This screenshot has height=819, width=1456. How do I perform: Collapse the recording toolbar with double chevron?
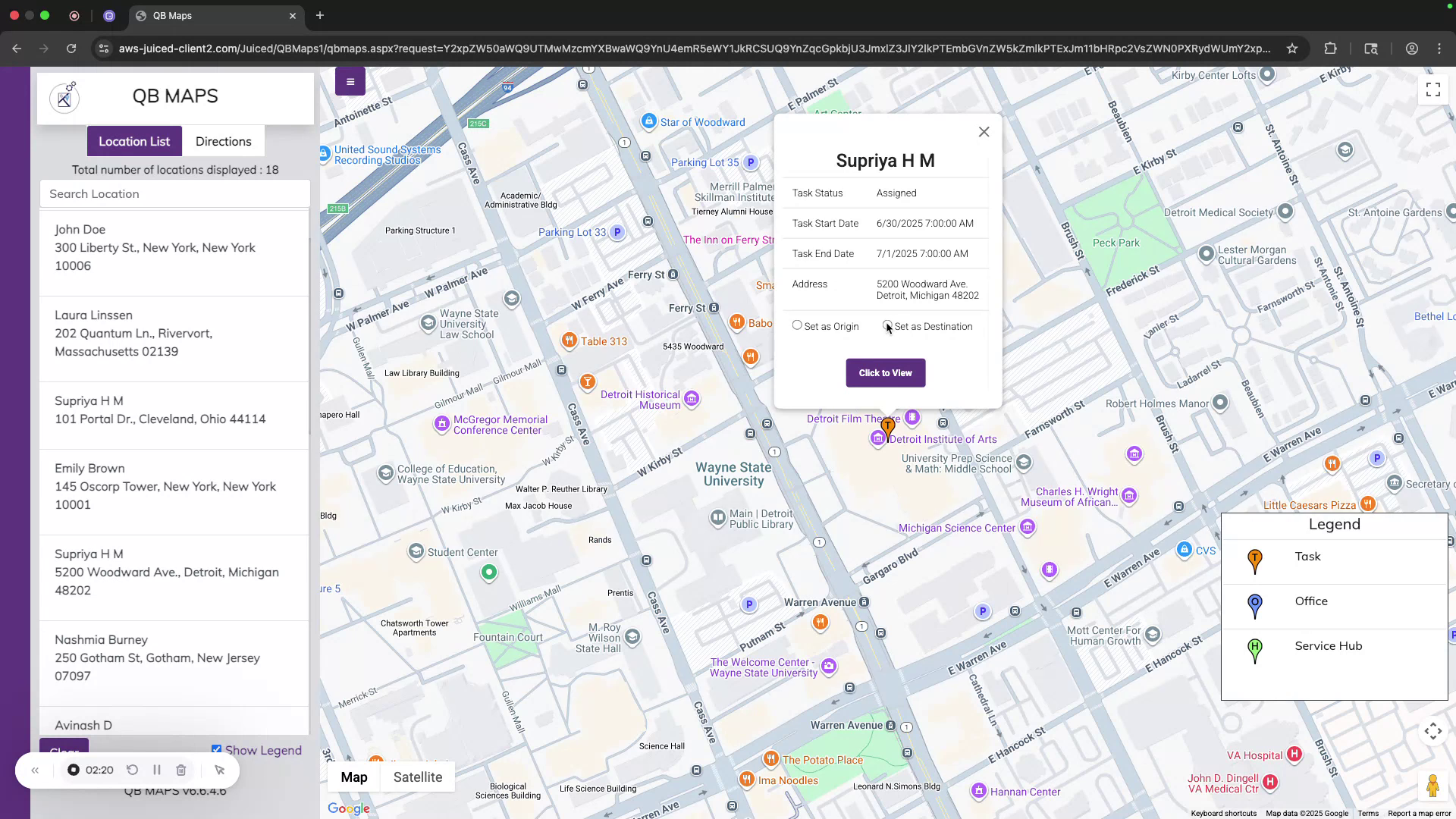tap(35, 770)
